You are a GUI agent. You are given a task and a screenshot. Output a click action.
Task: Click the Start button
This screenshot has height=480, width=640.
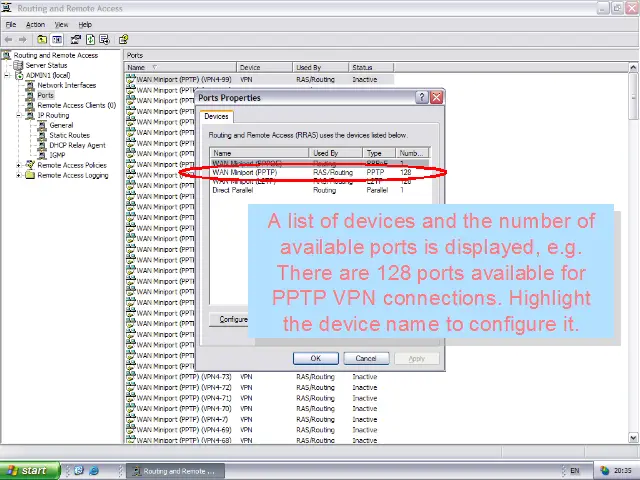(30, 471)
